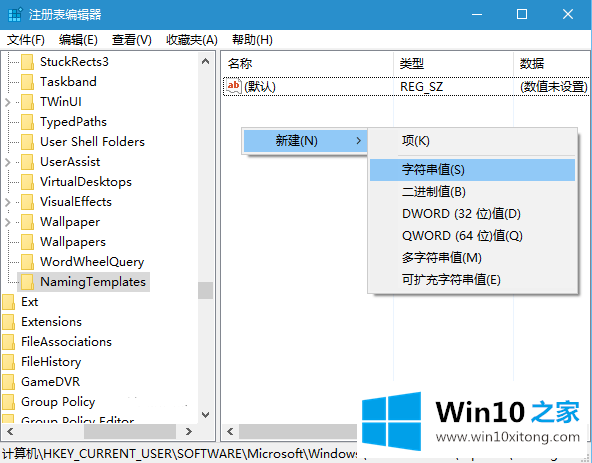Viewport: 592px width, 463px height.
Task: Click the FileAssociations folder icon
Action: click(8, 342)
